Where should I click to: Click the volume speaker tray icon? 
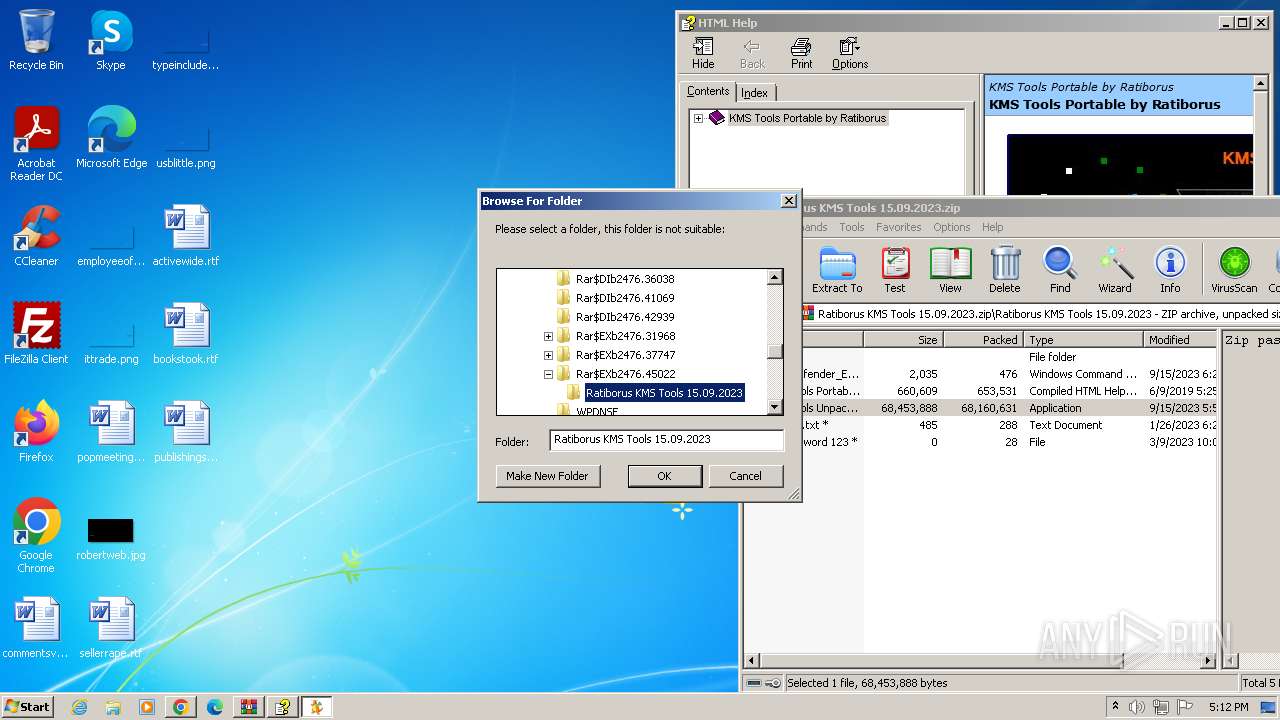coord(1138,707)
